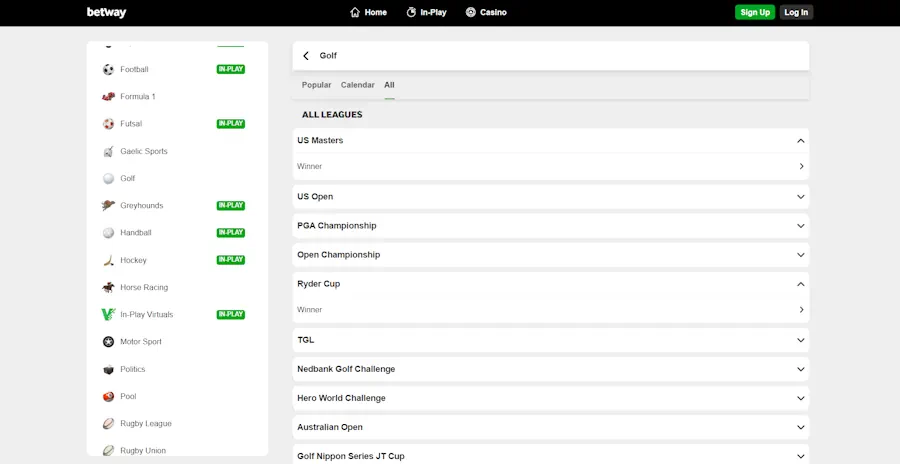
Task: Go back using the arrow beside Golf
Action: point(306,56)
